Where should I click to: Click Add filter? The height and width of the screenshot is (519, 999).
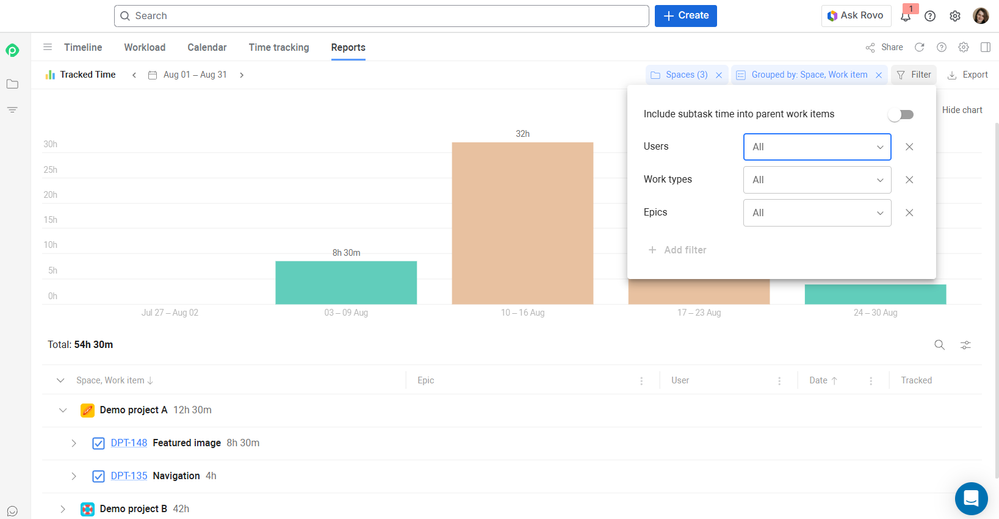click(x=677, y=250)
